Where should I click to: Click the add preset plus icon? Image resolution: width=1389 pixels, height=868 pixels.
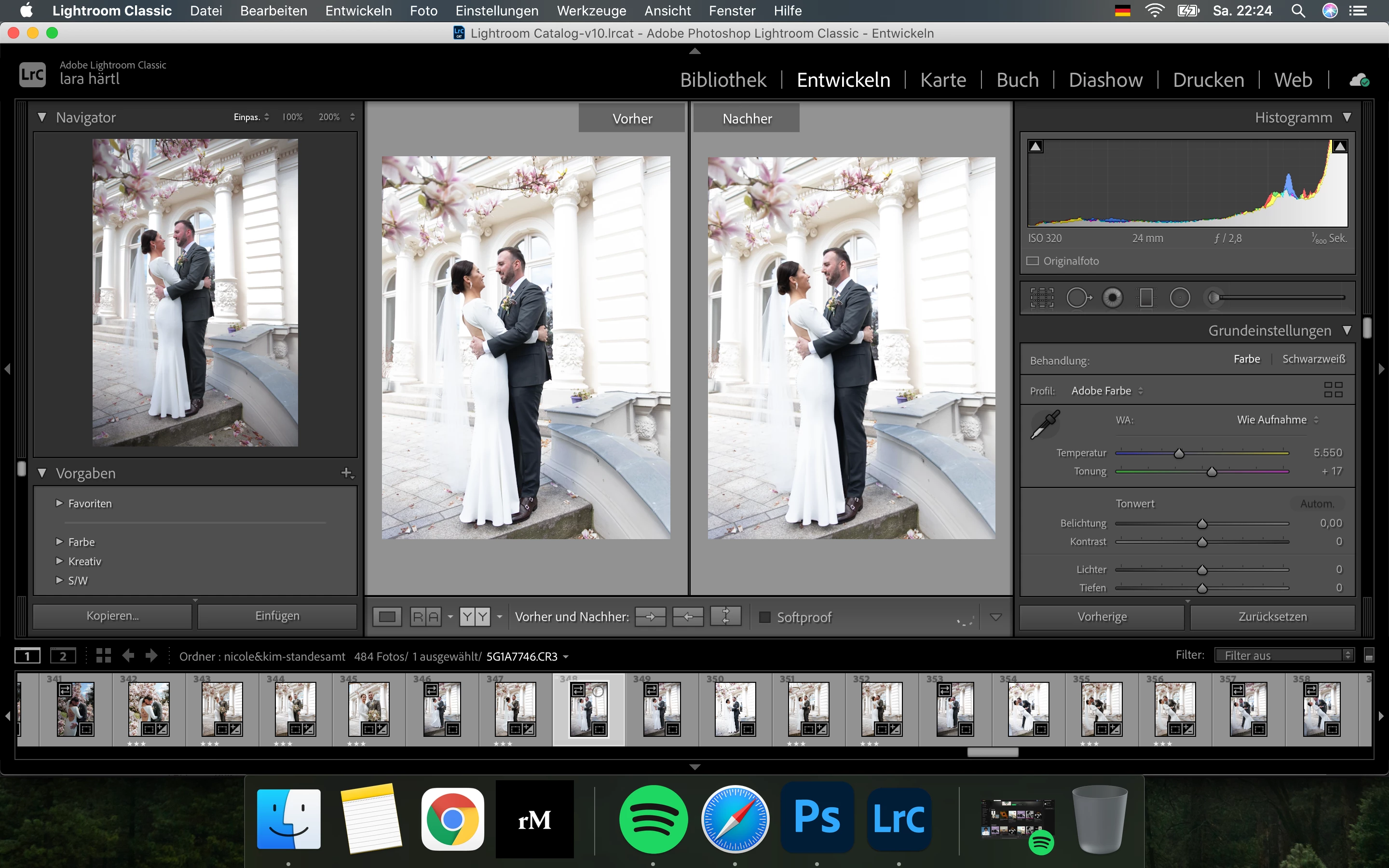pos(347,473)
